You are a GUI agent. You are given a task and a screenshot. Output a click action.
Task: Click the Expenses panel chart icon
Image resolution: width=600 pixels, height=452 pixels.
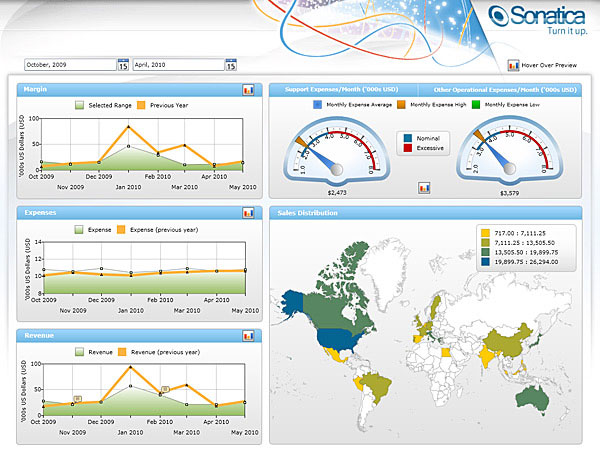point(248,213)
